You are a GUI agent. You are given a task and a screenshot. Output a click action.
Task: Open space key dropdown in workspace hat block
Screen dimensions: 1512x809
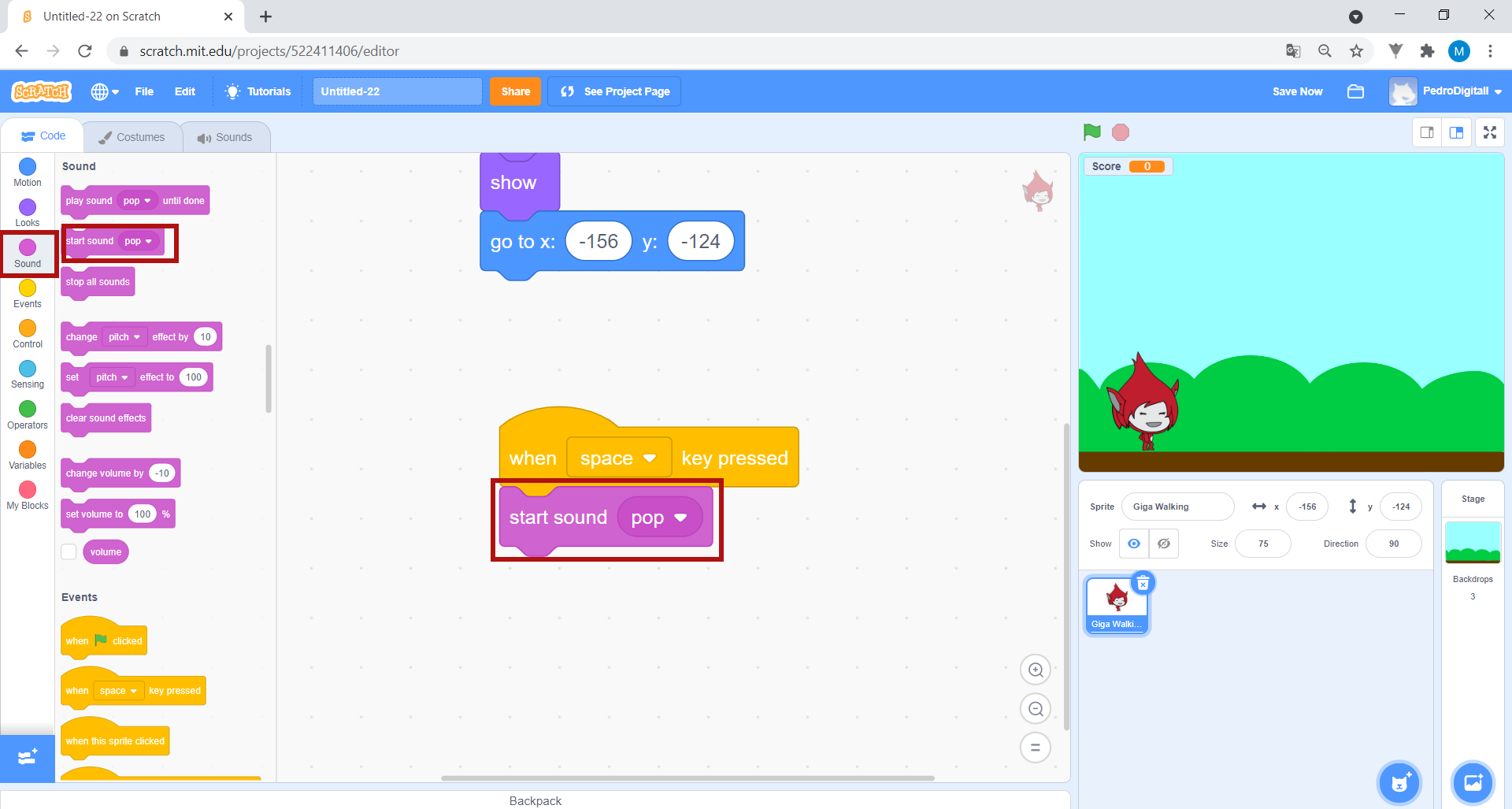pyautogui.click(x=618, y=458)
